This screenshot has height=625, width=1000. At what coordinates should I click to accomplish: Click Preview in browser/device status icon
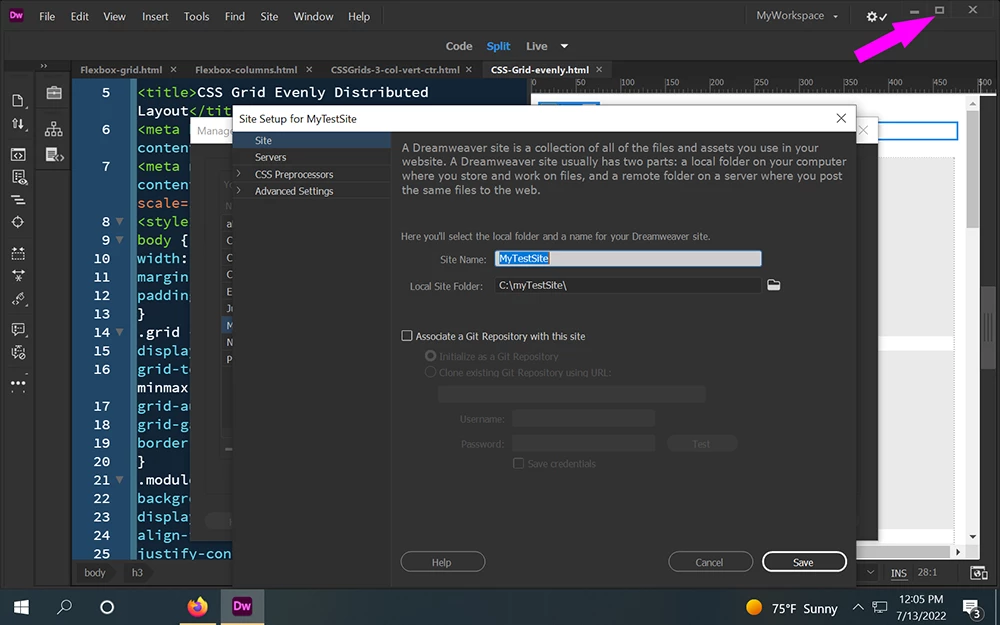pos(978,573)
